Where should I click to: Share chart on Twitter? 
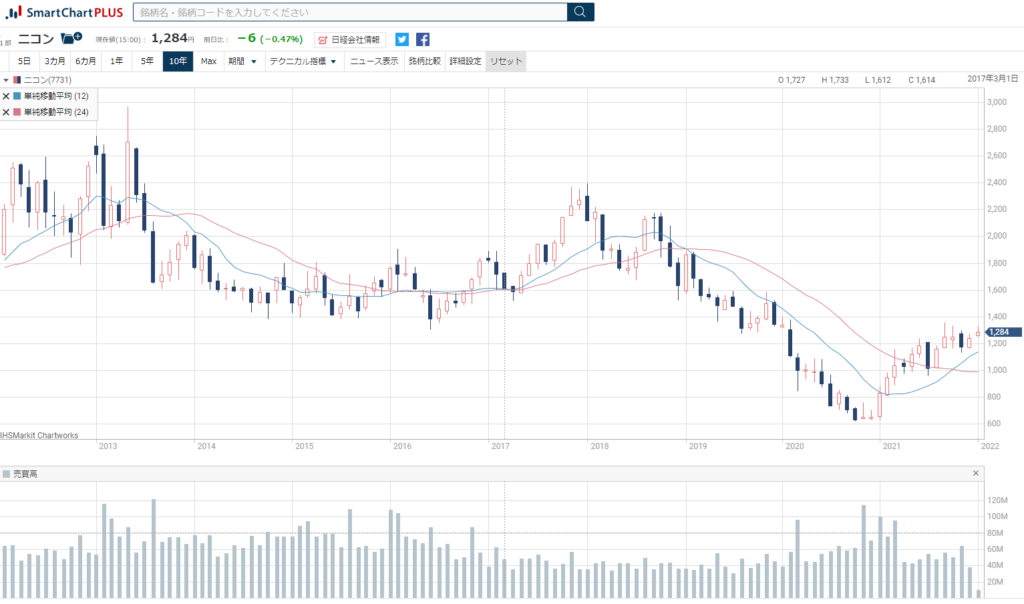pyautogui.click(x=402, y=39)
